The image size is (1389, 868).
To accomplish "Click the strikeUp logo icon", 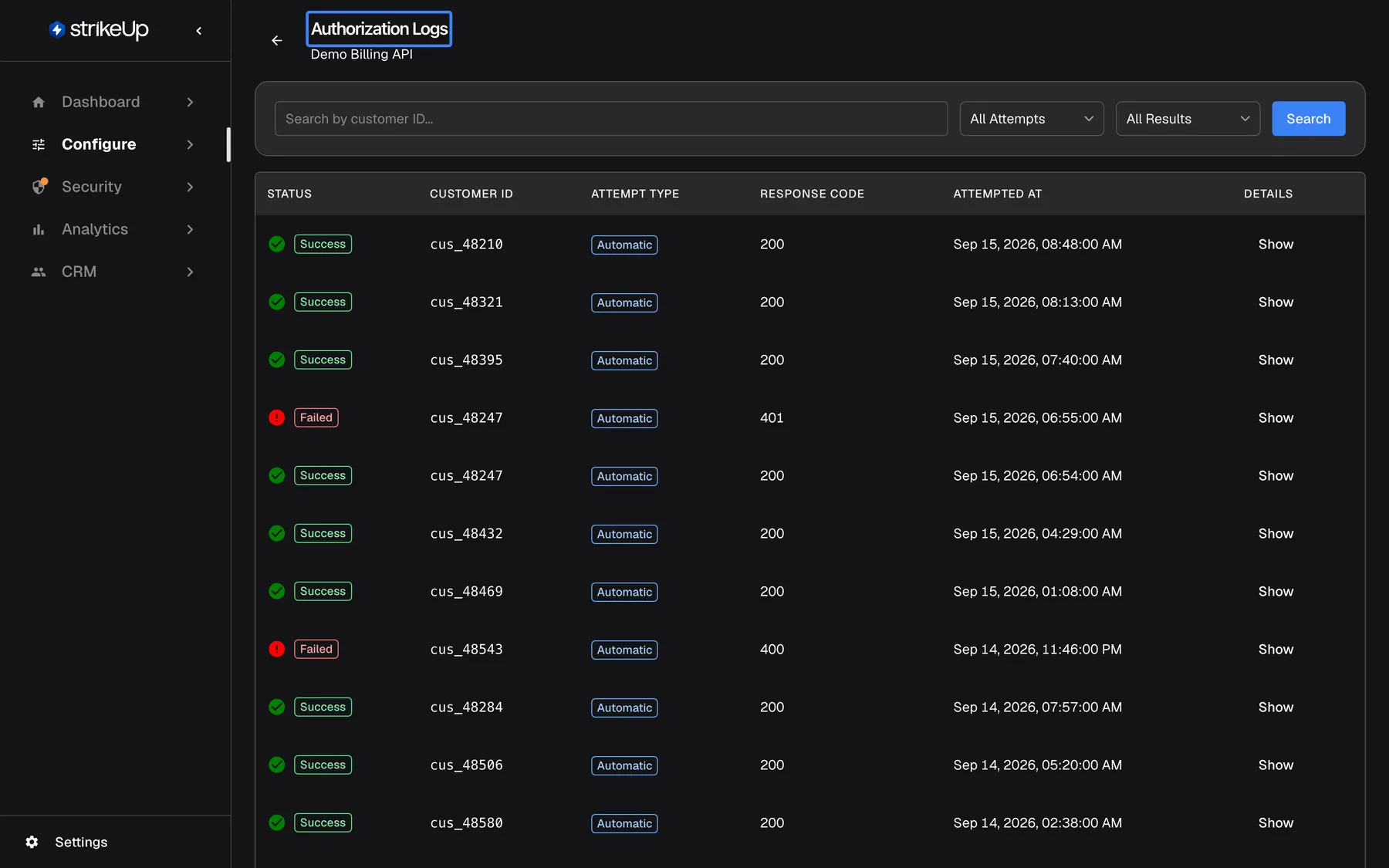I will click(57, 29).
